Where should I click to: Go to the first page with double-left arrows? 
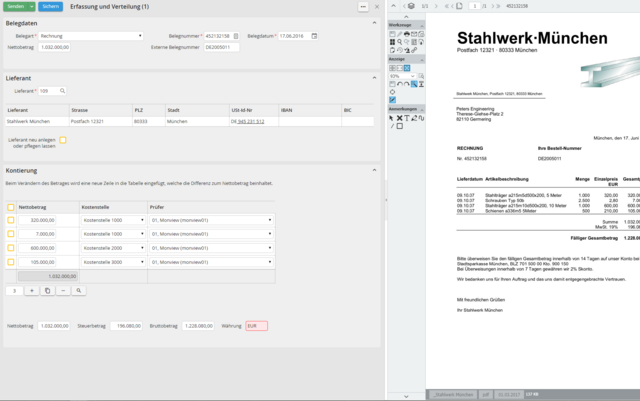pos(447,6)
